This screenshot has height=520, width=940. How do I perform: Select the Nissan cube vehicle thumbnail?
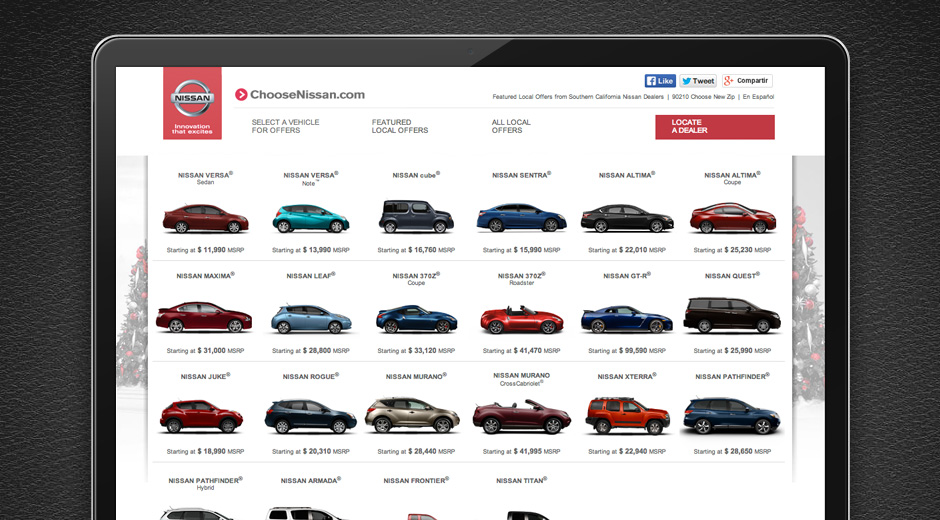click(416, 216)
